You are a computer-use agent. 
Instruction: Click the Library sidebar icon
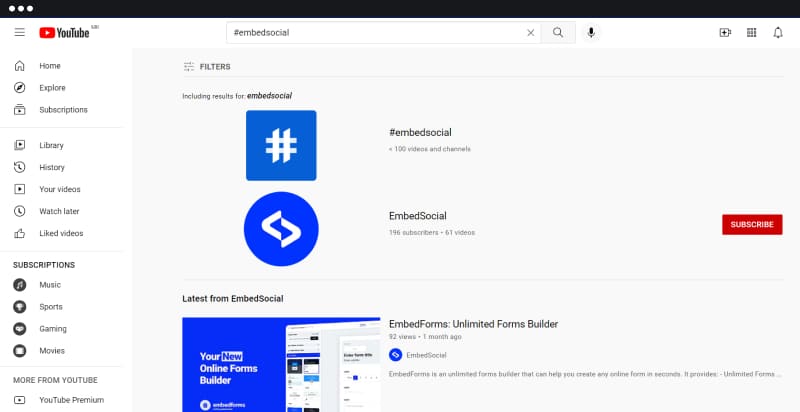pos(19,145)
